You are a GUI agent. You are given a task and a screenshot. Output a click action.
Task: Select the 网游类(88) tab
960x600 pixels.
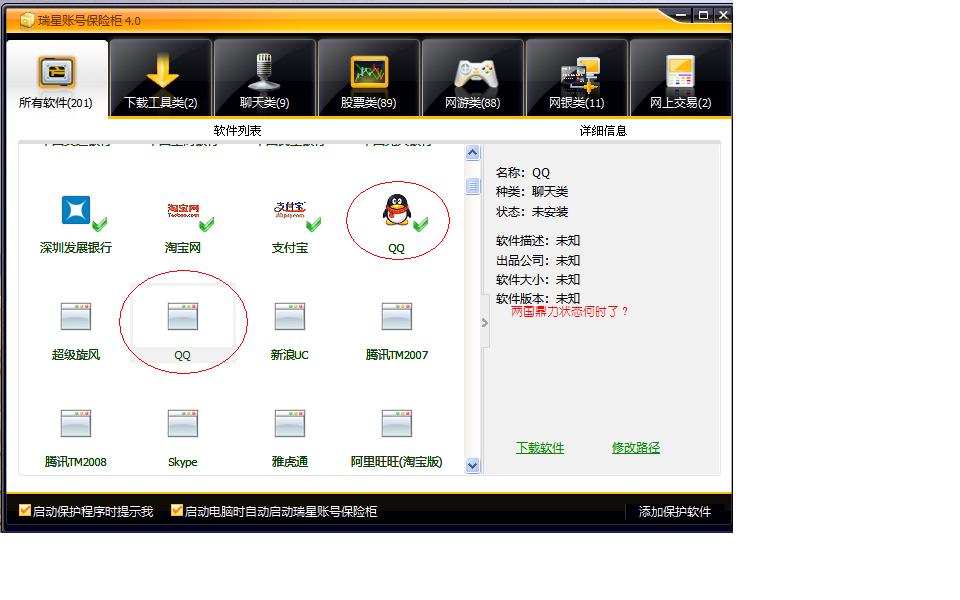pos(472,78)
